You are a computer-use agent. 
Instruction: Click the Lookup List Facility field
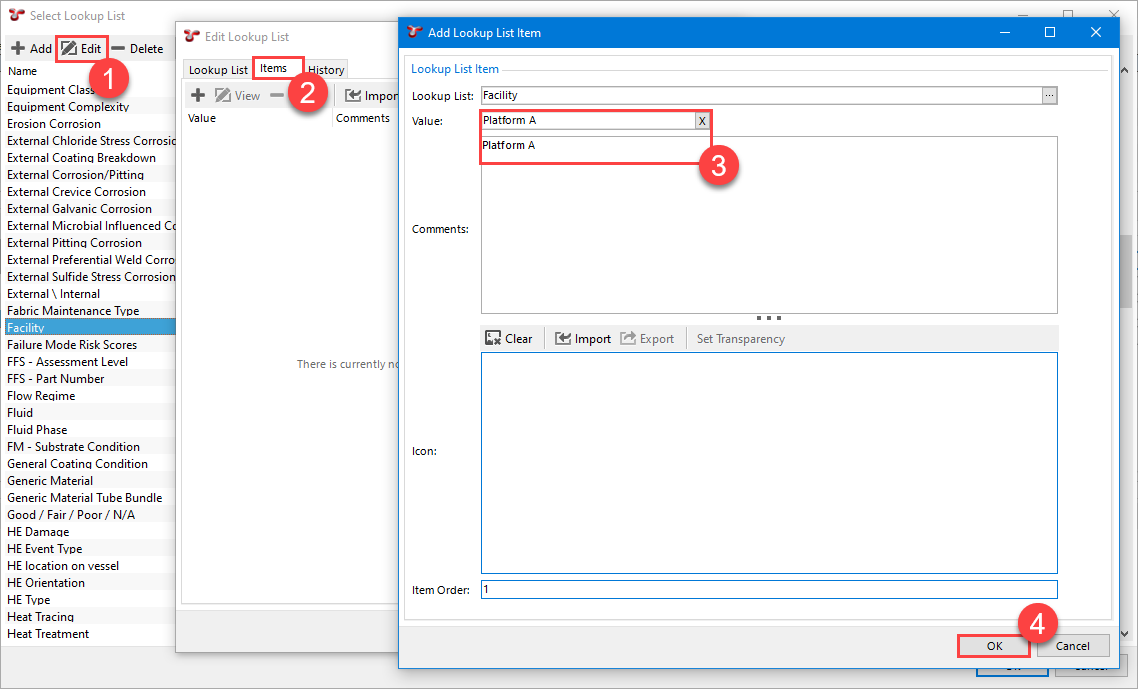tap(761, 95)
